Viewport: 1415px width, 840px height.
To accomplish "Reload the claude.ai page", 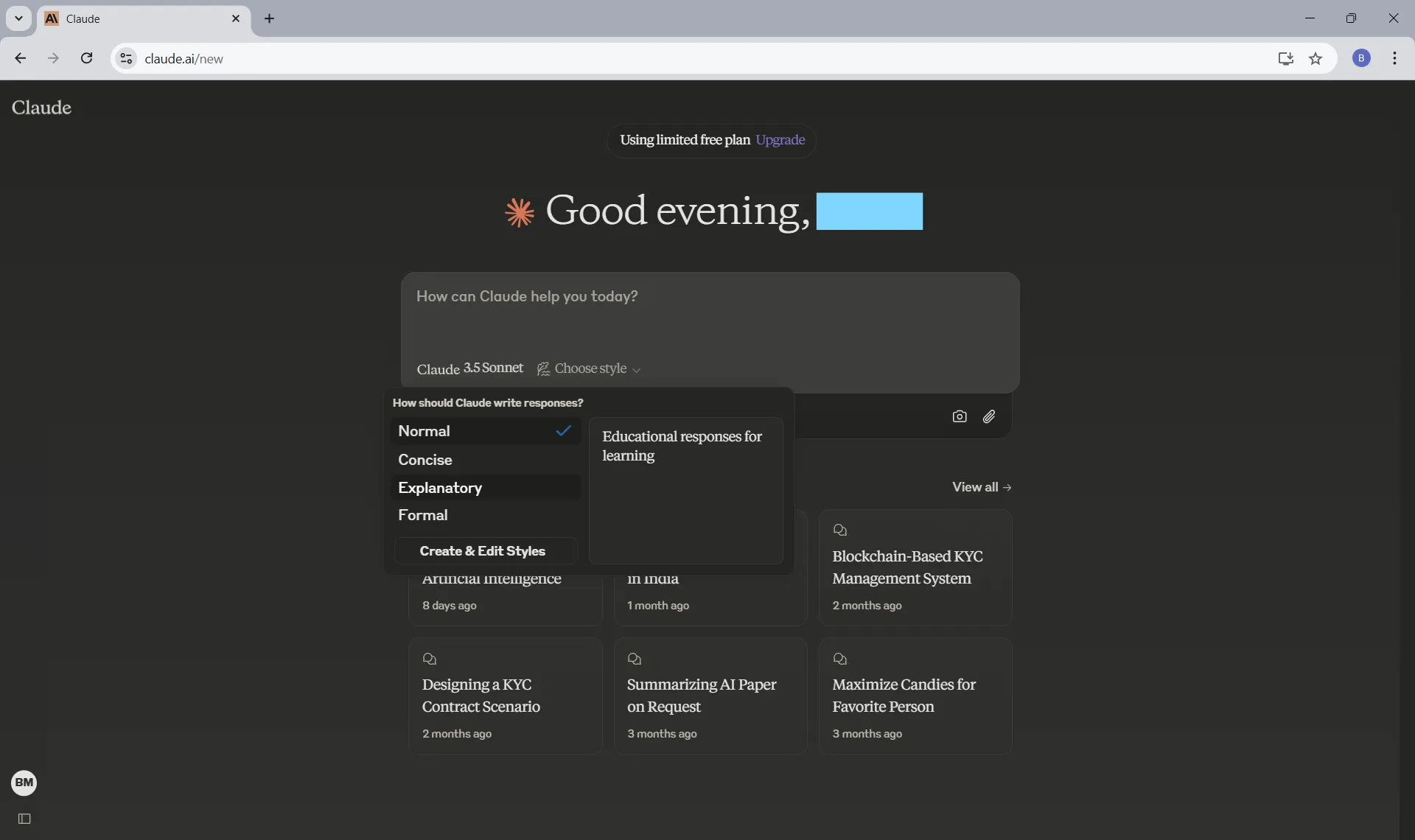I will [x=86, y=58].
